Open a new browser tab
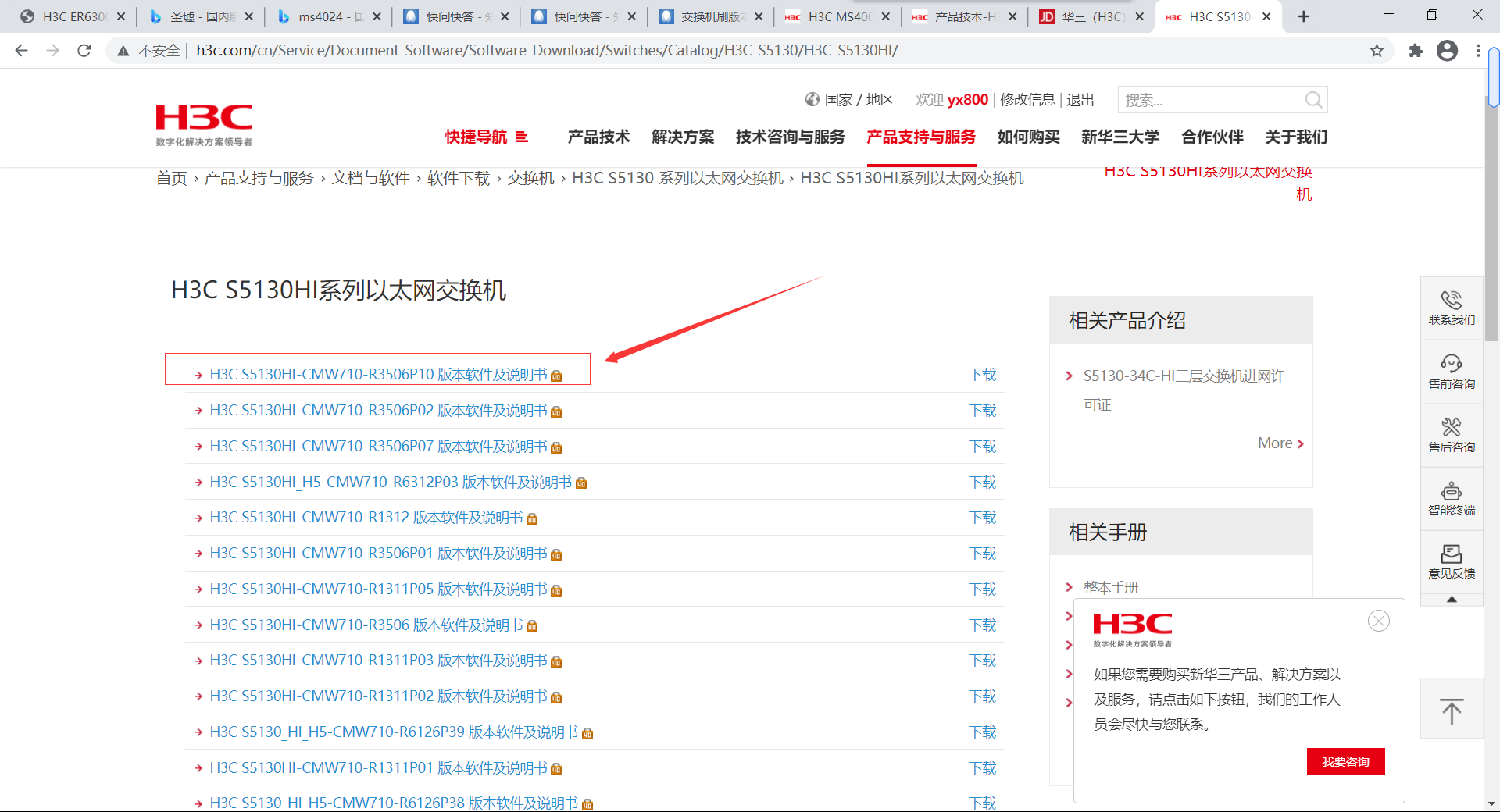 click(1303, 16)
